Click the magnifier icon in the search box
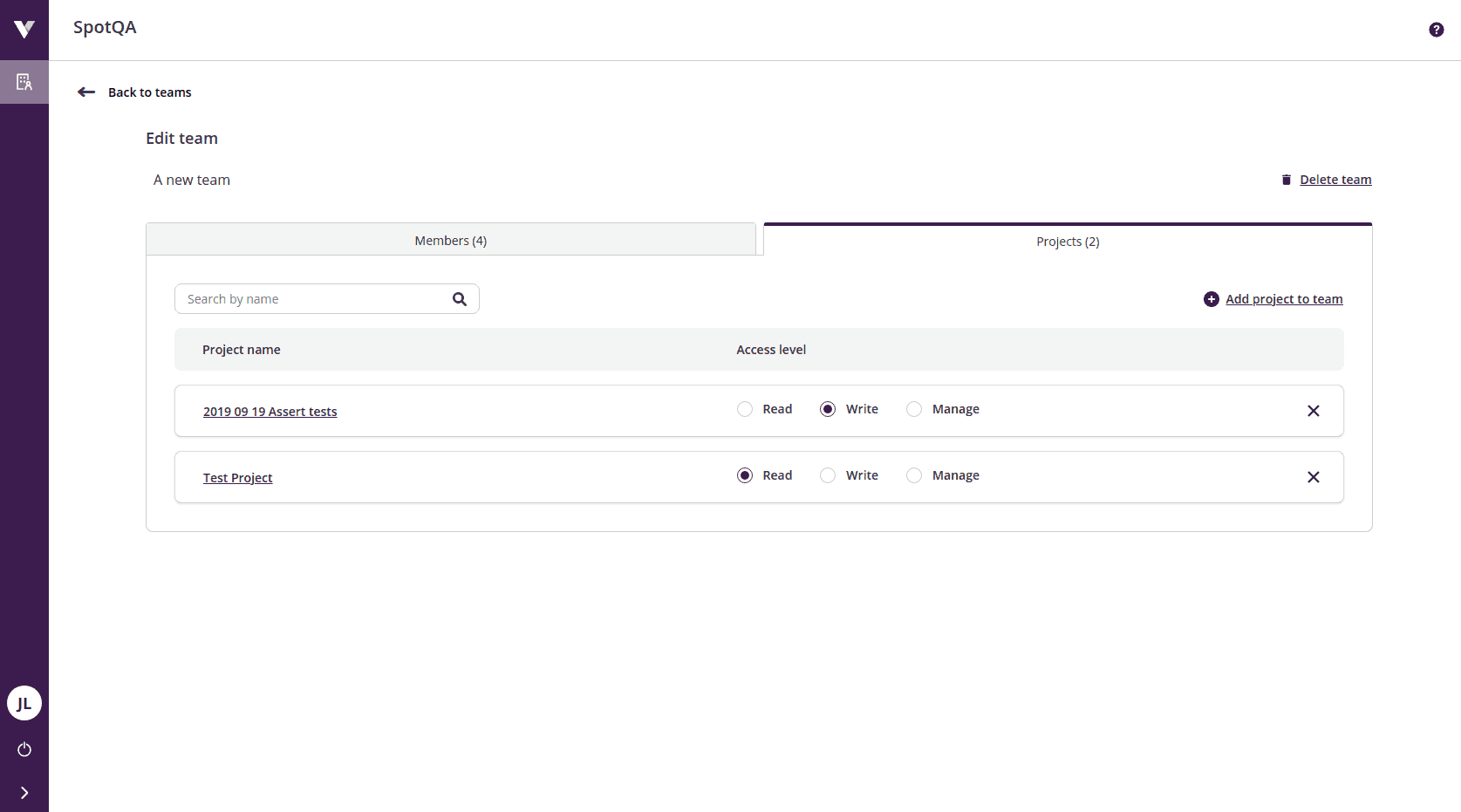The width and height of the screenshot is (1461, 812). [459, 298]
